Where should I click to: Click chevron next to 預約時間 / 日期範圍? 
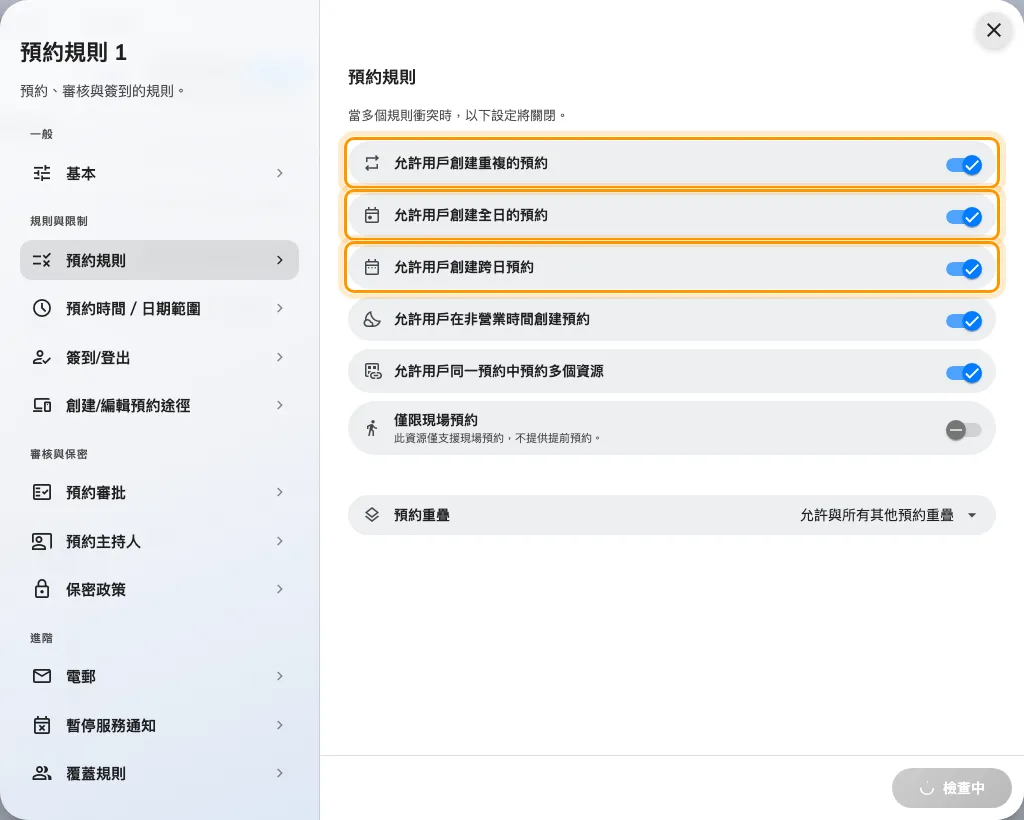(280, 308)
